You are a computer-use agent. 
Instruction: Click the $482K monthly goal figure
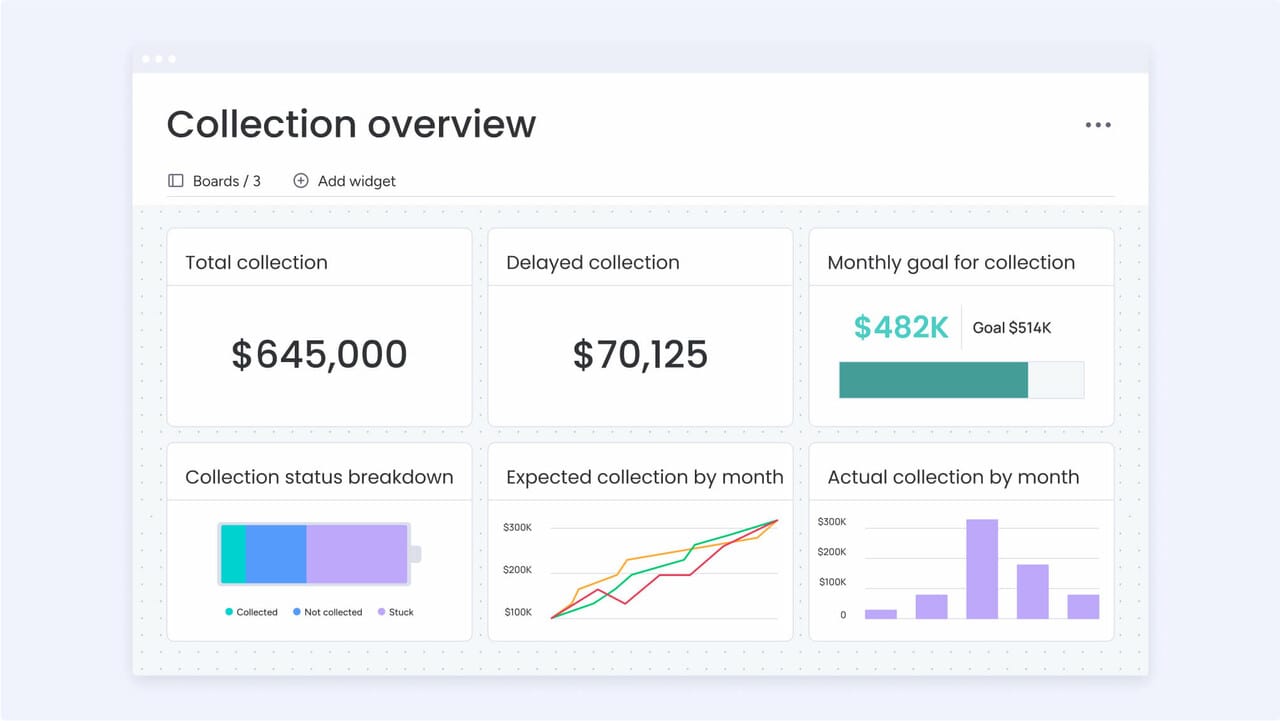click(899, 327)
